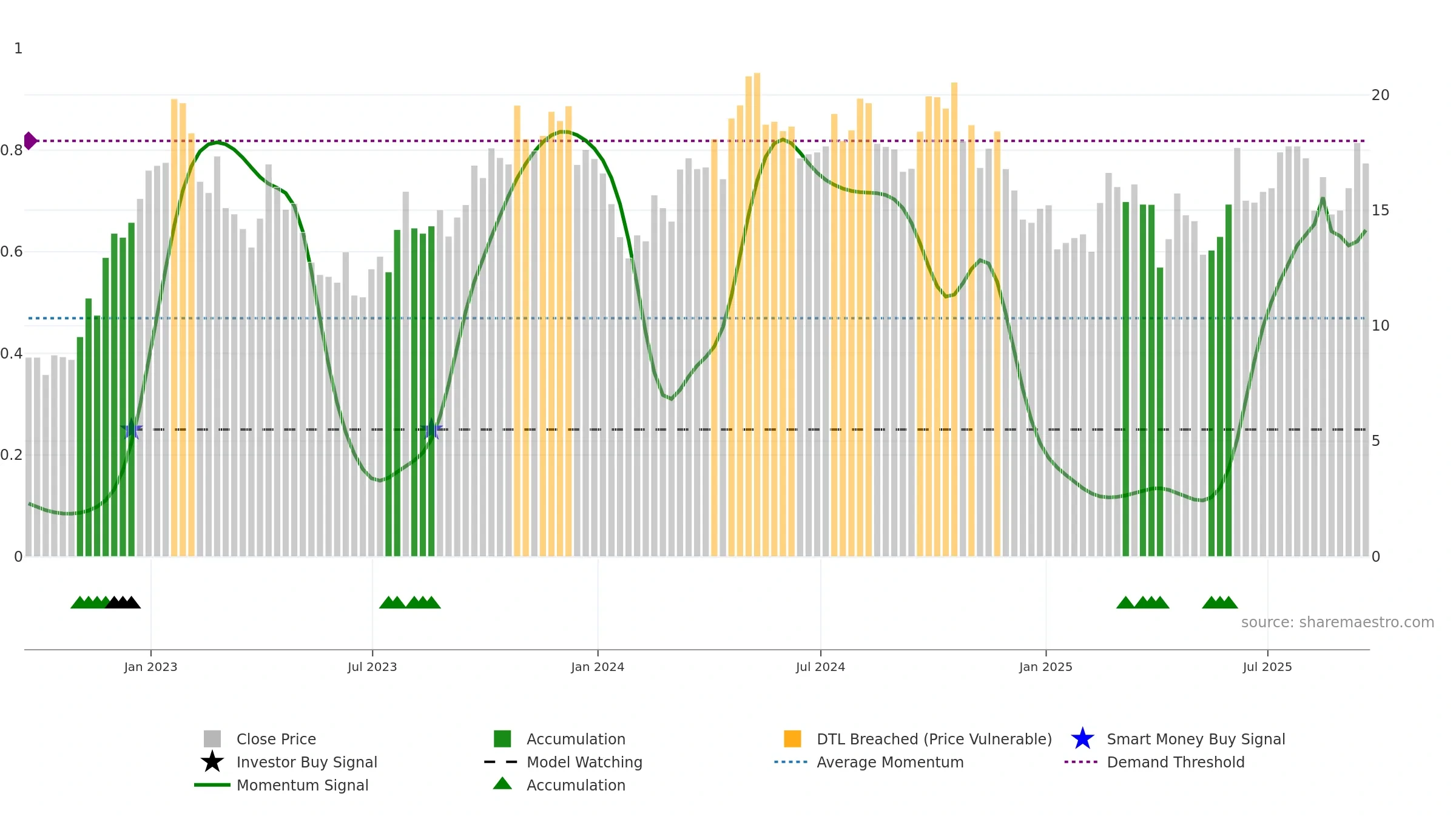Click the blue star marker near Jan 2023
The height and width of the screenshot is (819, 1456).
click(131, 429)
